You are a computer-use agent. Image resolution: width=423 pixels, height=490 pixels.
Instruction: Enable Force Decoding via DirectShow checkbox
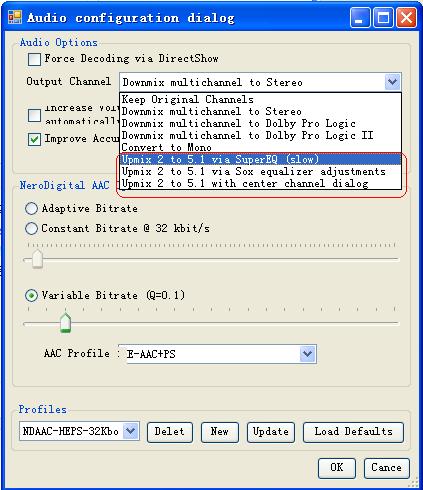(34, 59)
